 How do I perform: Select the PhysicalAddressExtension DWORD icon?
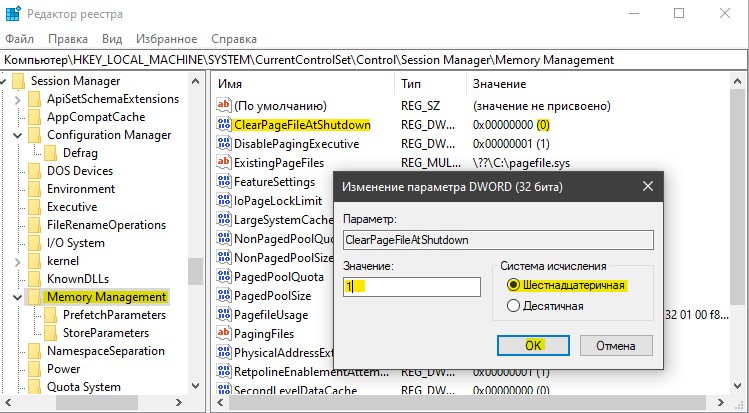pyautogui.click(x=224, y=353)
